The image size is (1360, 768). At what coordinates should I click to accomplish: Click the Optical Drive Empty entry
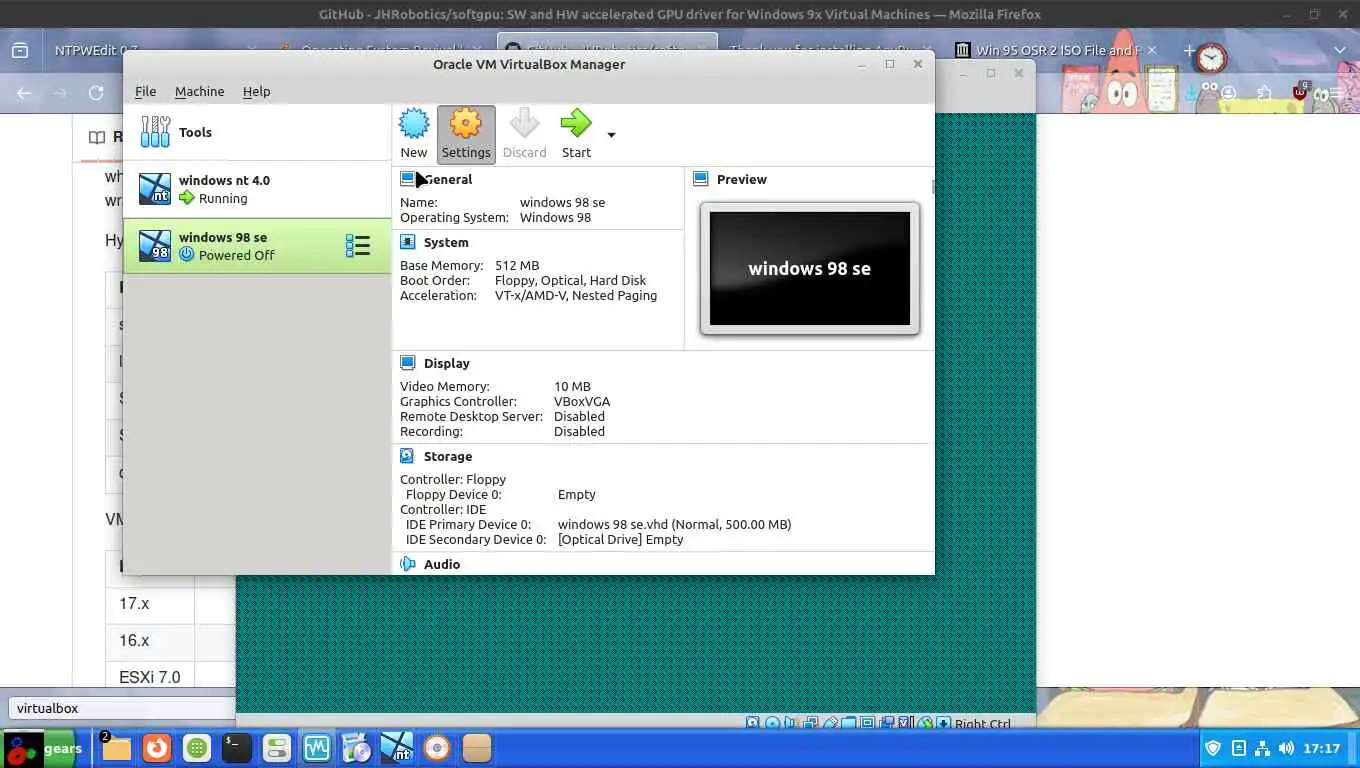(x=620, y=539)
